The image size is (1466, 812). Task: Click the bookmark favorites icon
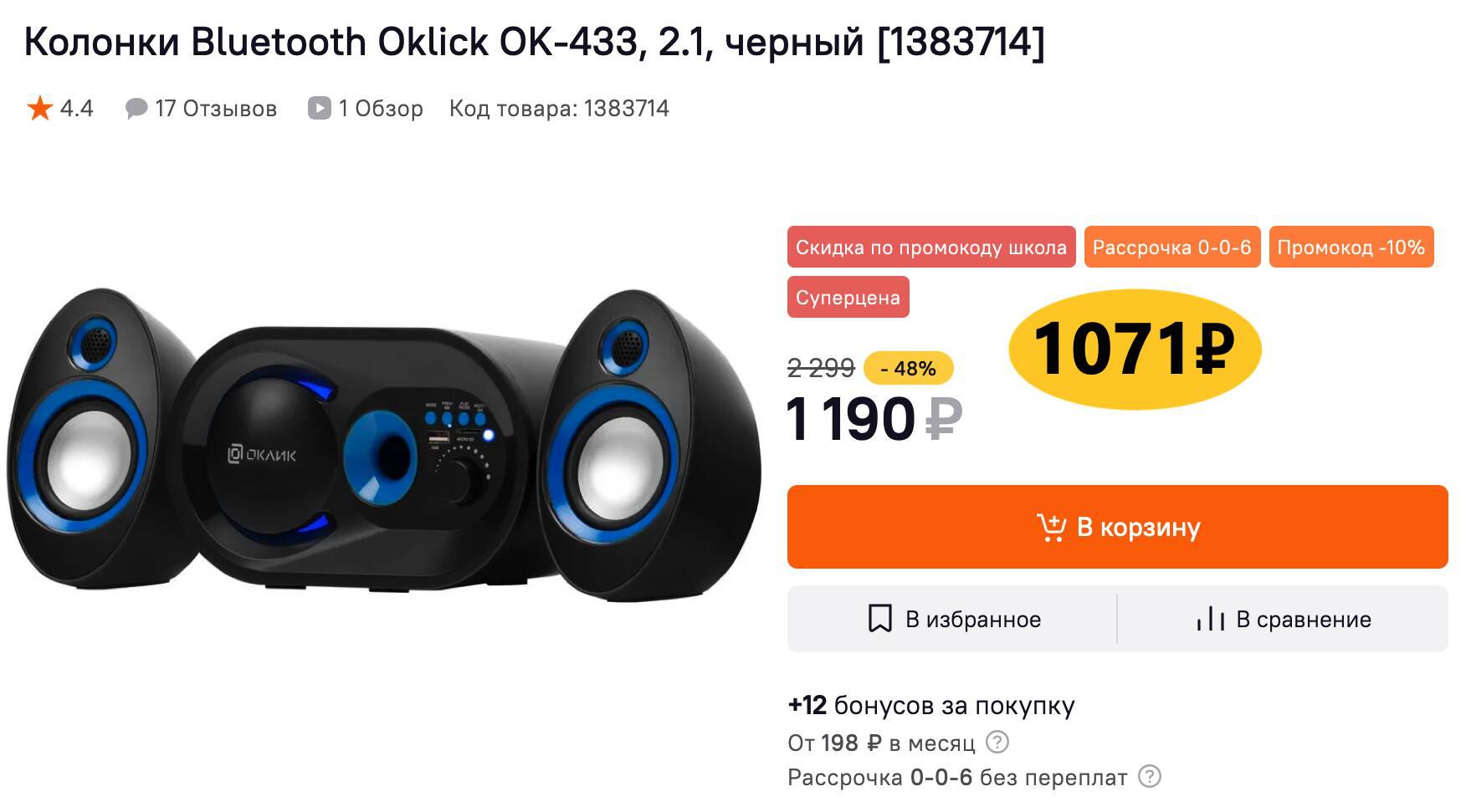879,619
